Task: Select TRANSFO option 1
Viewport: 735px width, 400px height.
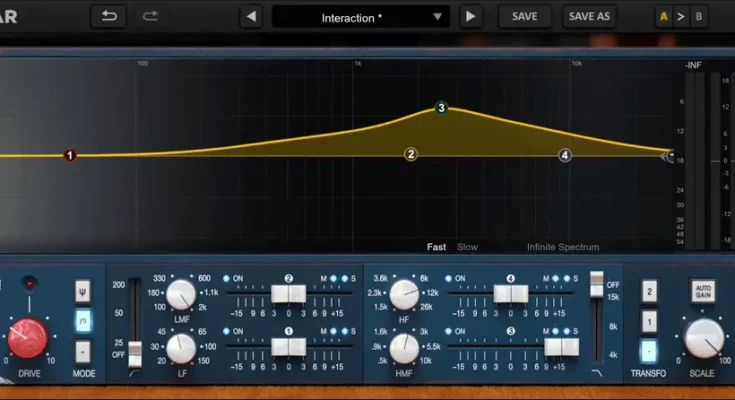Action: pos(650,322)
